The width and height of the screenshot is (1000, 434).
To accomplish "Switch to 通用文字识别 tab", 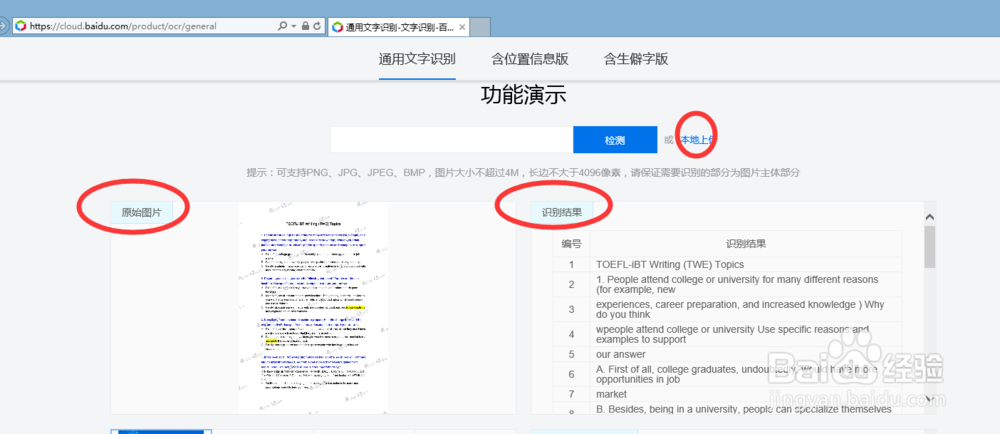I will (417, 60).
